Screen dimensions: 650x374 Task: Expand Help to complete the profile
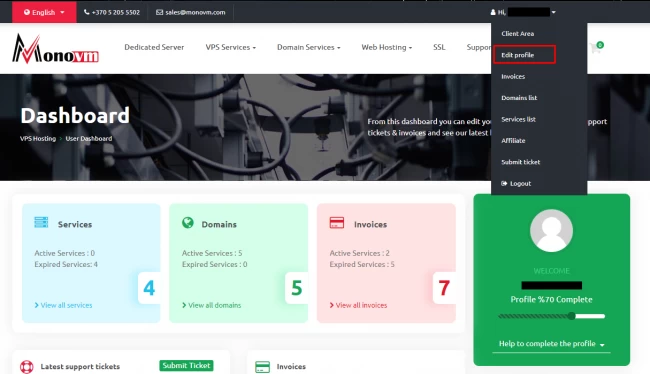pos(551,344)
